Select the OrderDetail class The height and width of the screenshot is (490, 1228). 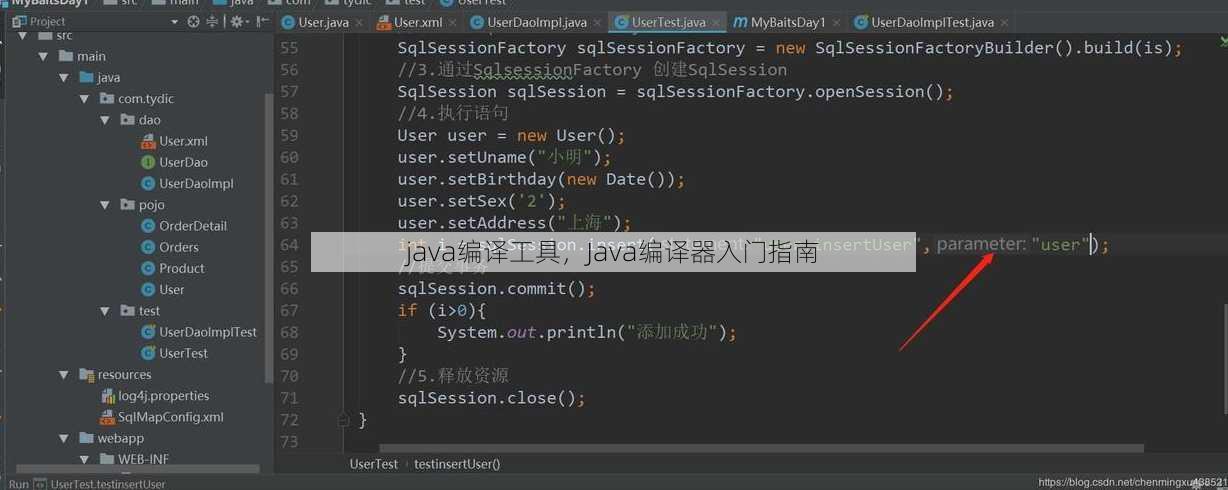193,226
